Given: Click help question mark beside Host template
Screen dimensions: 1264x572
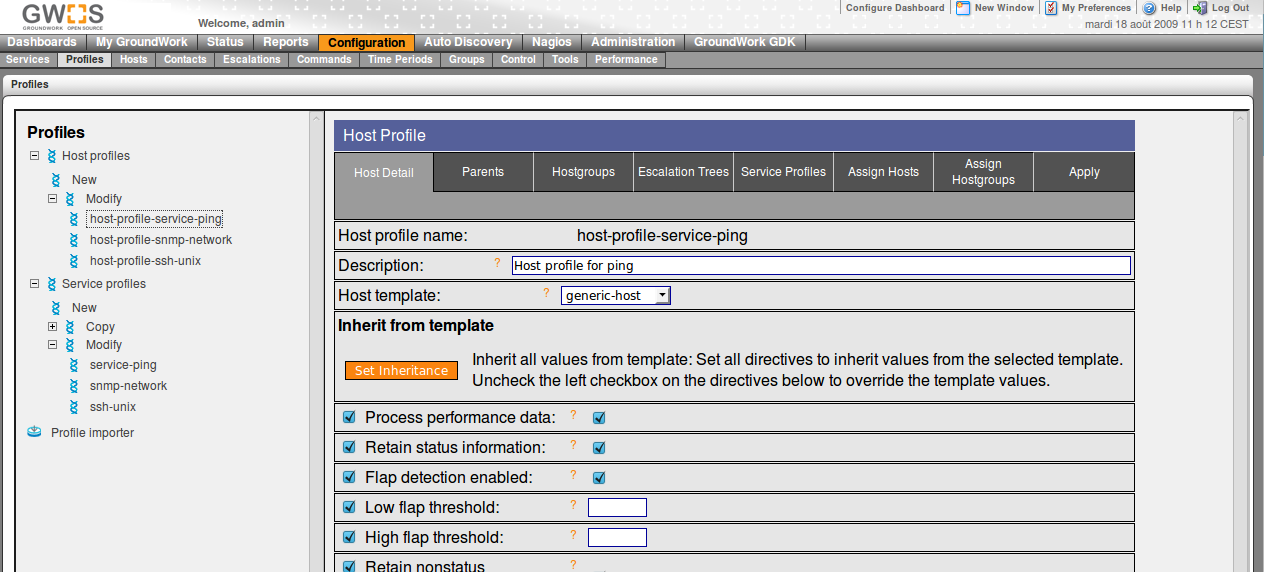Looking at the screenshot, I should (x=546, y=294).
